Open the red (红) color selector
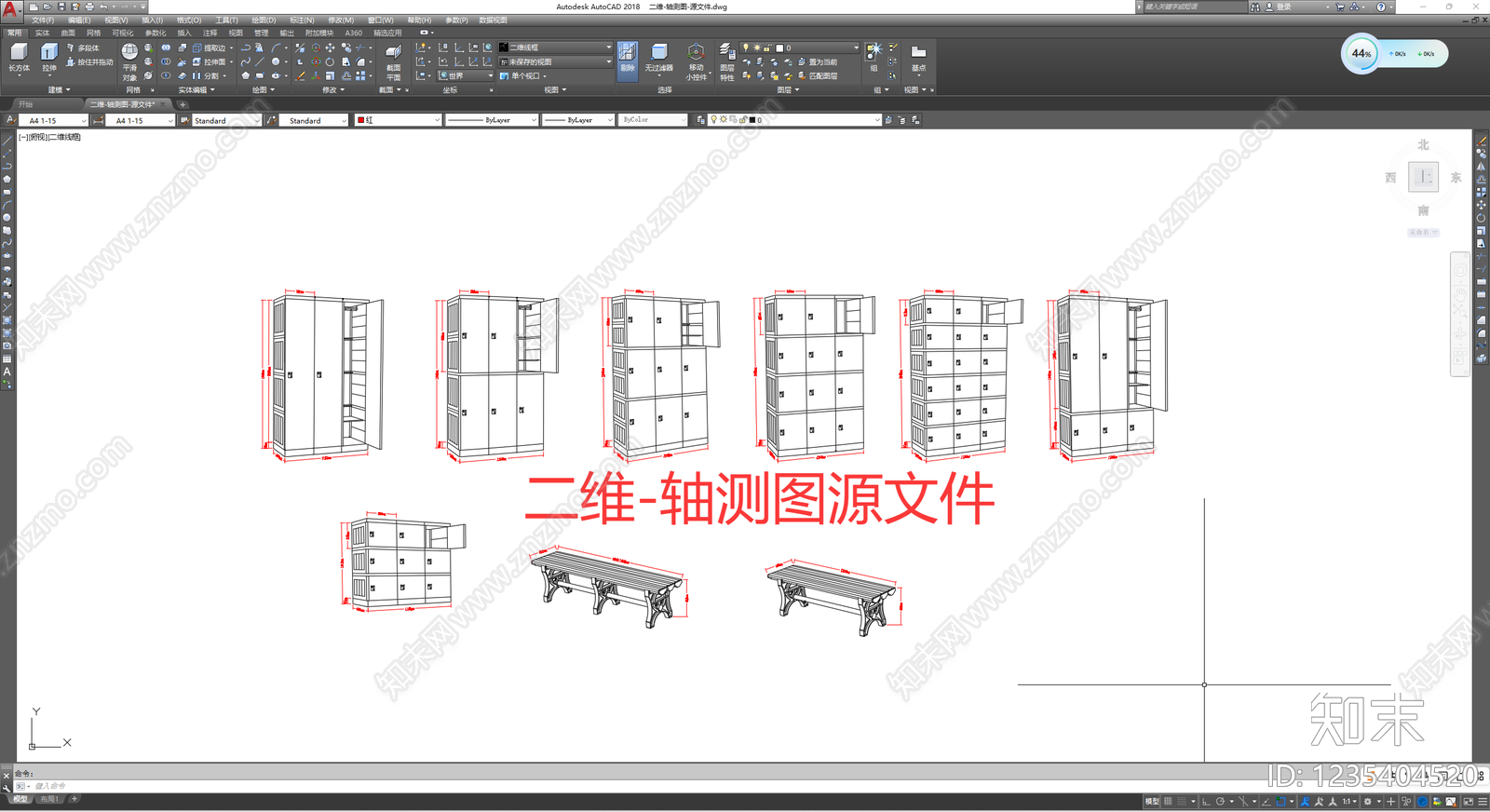This screenshot has width=1490, height=812. [x=398, y=120]
